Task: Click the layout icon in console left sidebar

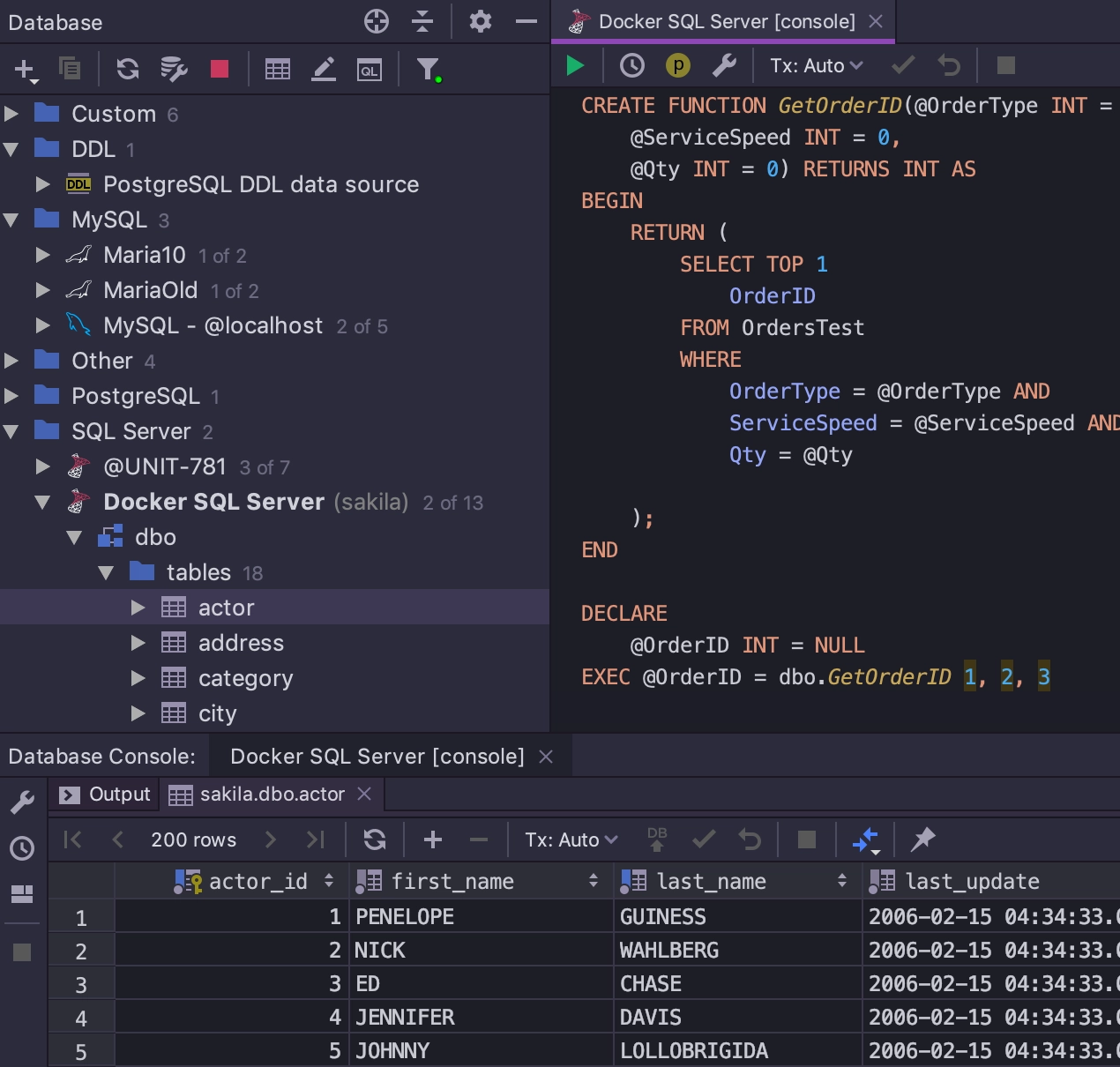Action: (x=22, y=894)
